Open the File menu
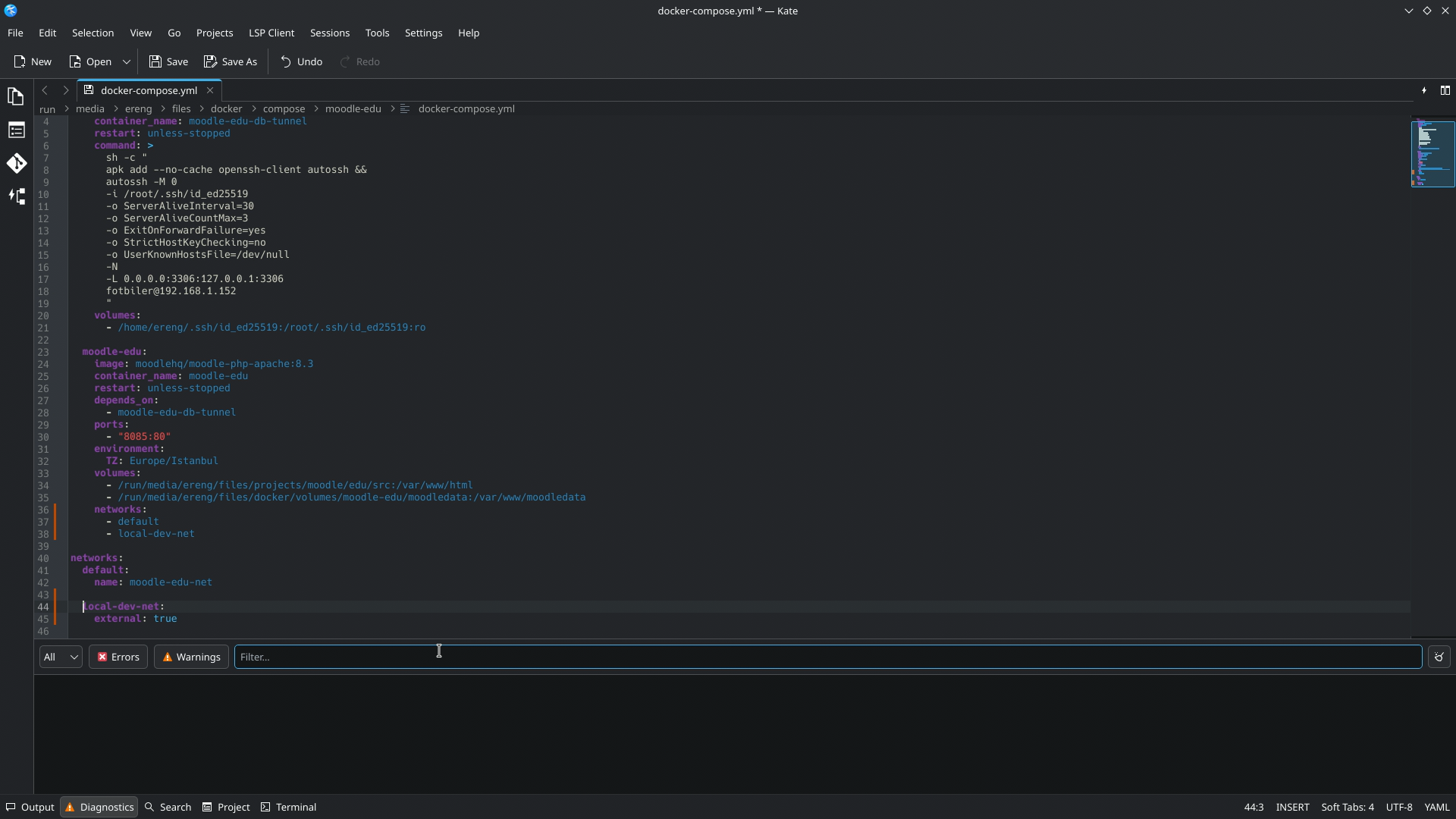 tap(15, 33)
